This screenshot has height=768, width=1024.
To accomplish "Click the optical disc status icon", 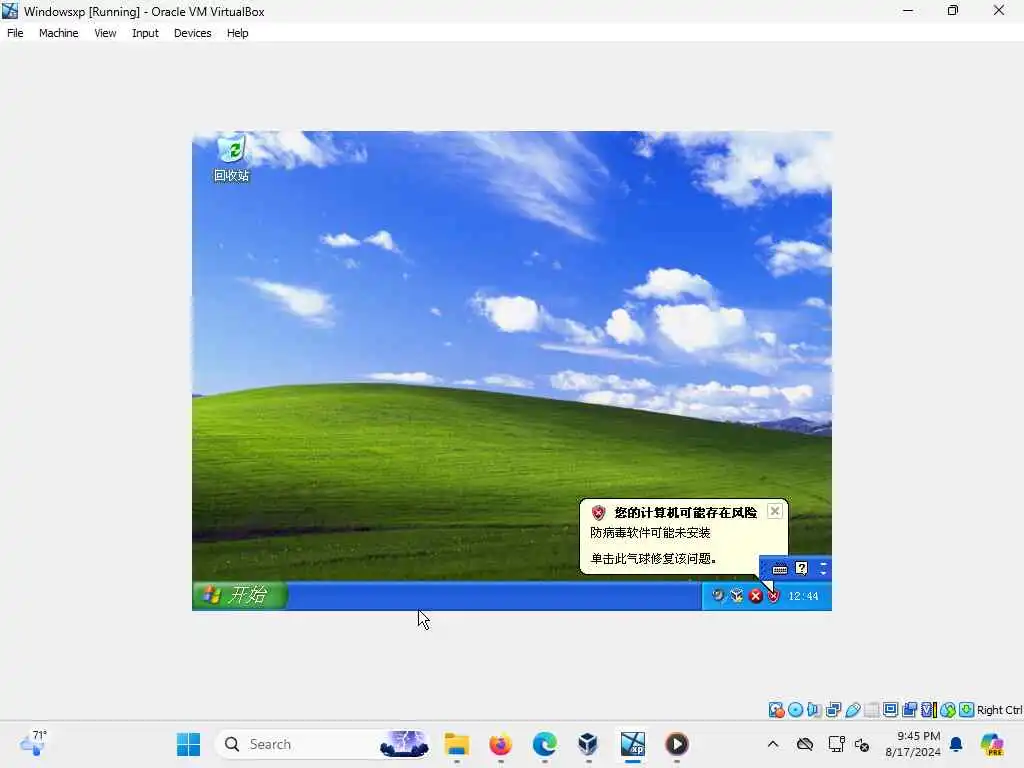I will pos(795,710).
